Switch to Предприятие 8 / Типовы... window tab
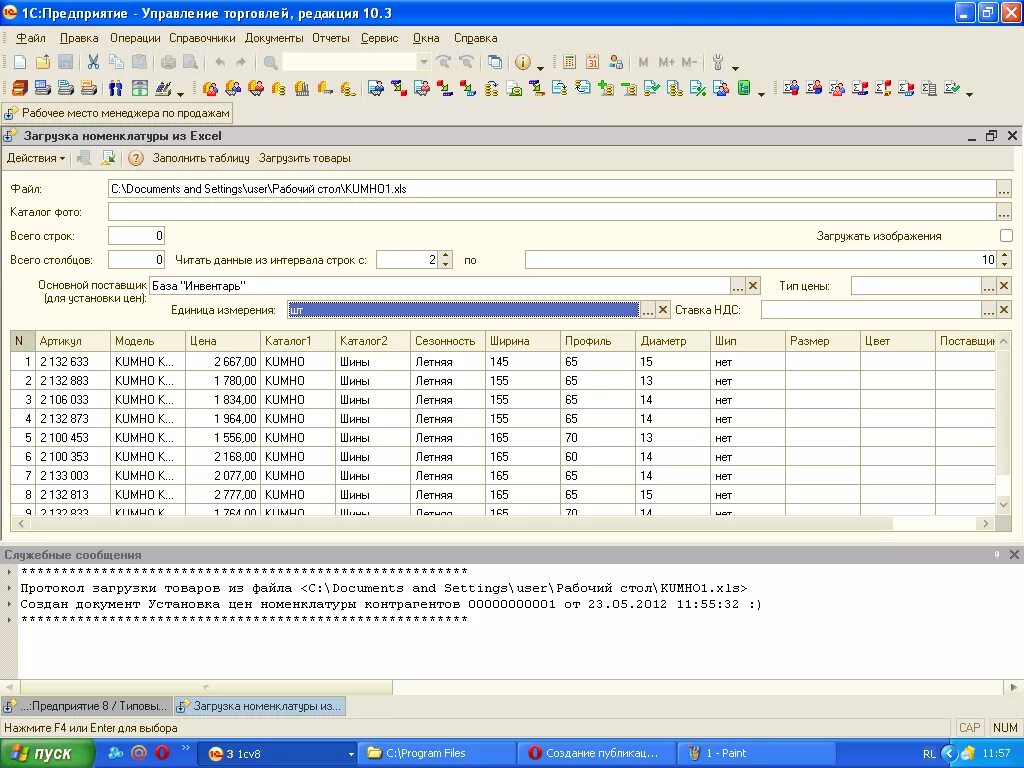 click(87, 706)
